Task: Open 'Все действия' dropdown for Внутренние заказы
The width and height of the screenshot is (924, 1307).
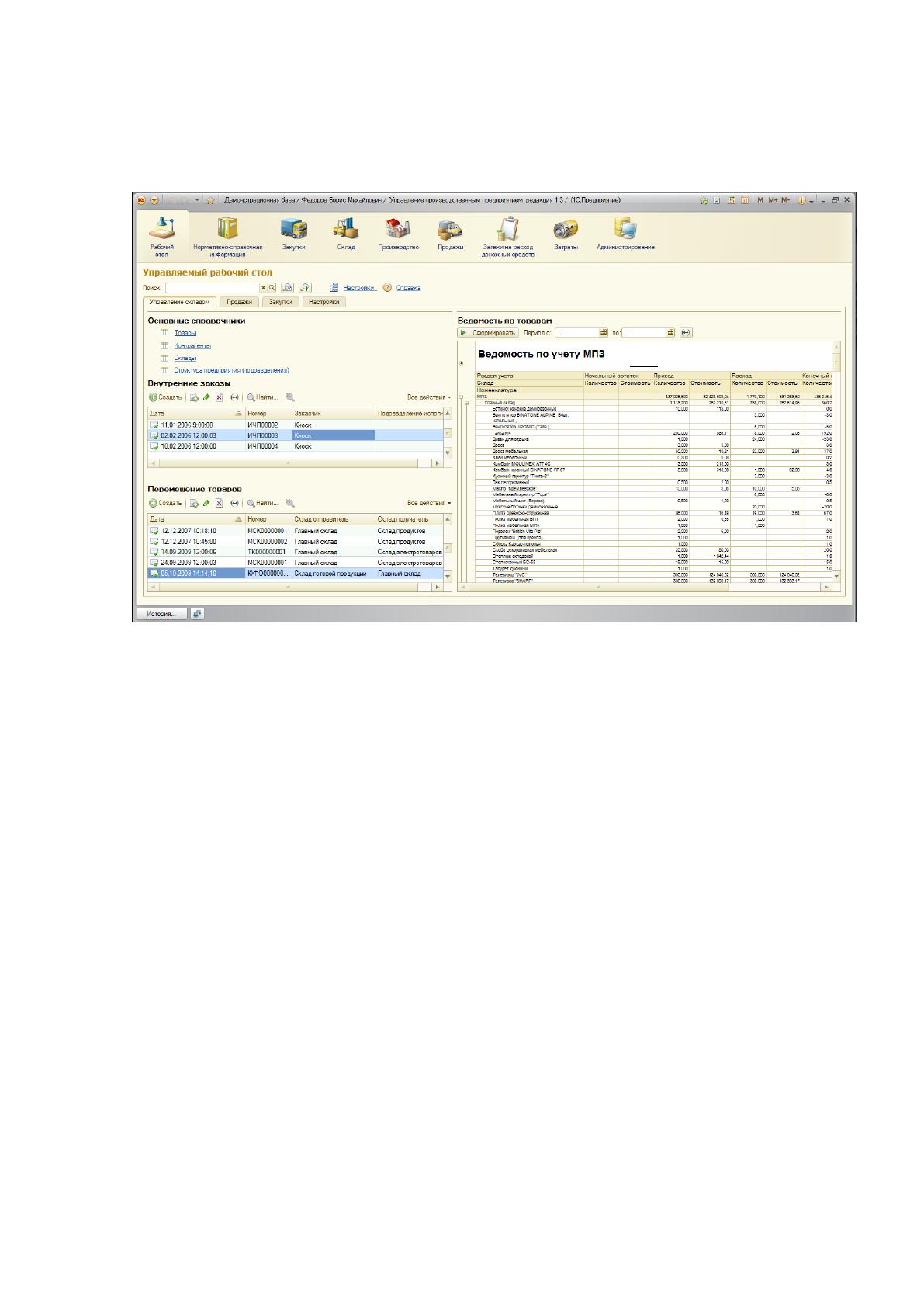Action: tap(429, 397)
